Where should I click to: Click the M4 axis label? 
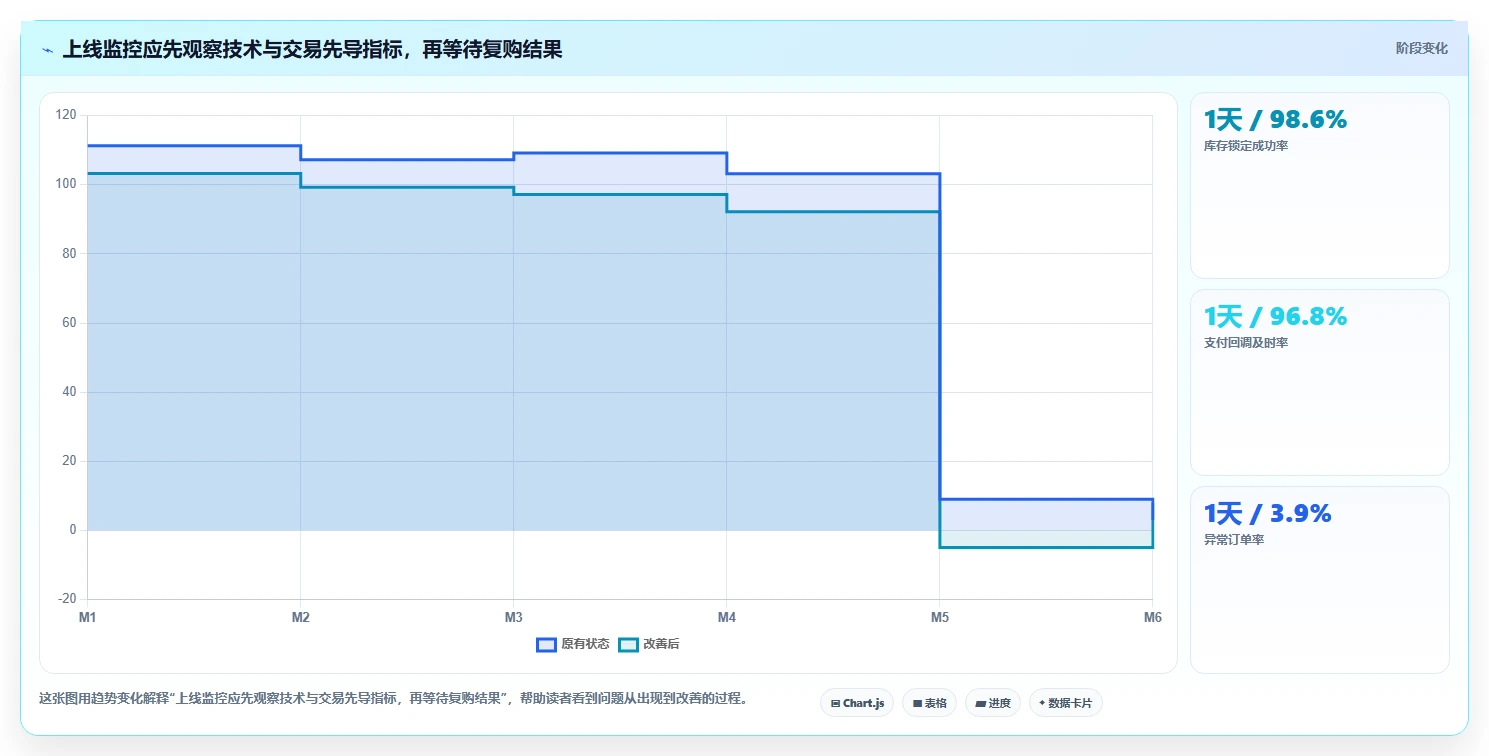coord(726,618)
